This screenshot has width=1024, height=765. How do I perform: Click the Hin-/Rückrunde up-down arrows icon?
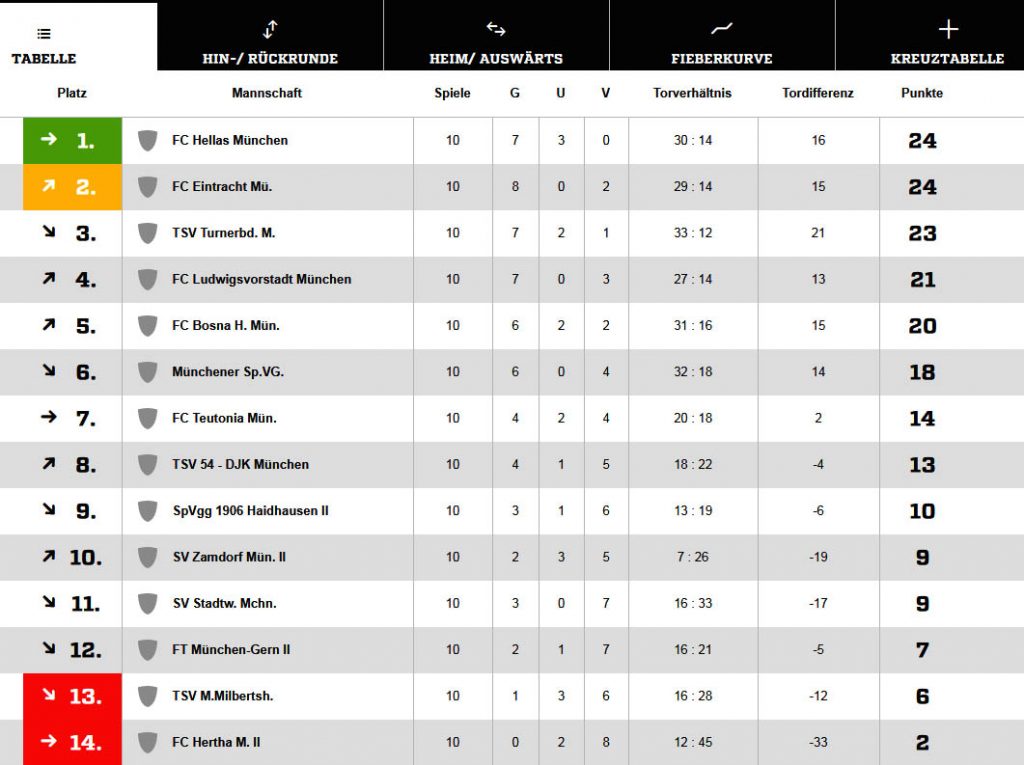pyautogui.click(x=270, y=29)
